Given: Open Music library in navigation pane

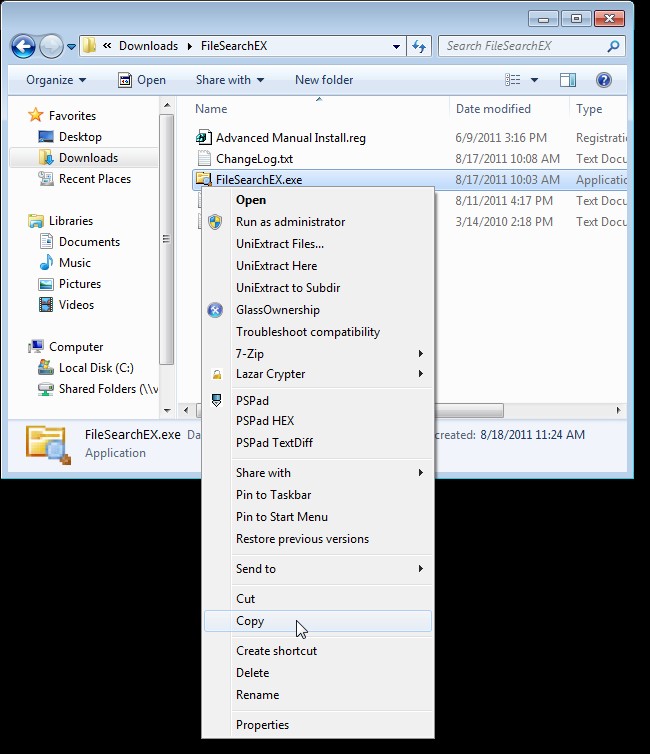Looking at the screenshot, I should point(65,263).
